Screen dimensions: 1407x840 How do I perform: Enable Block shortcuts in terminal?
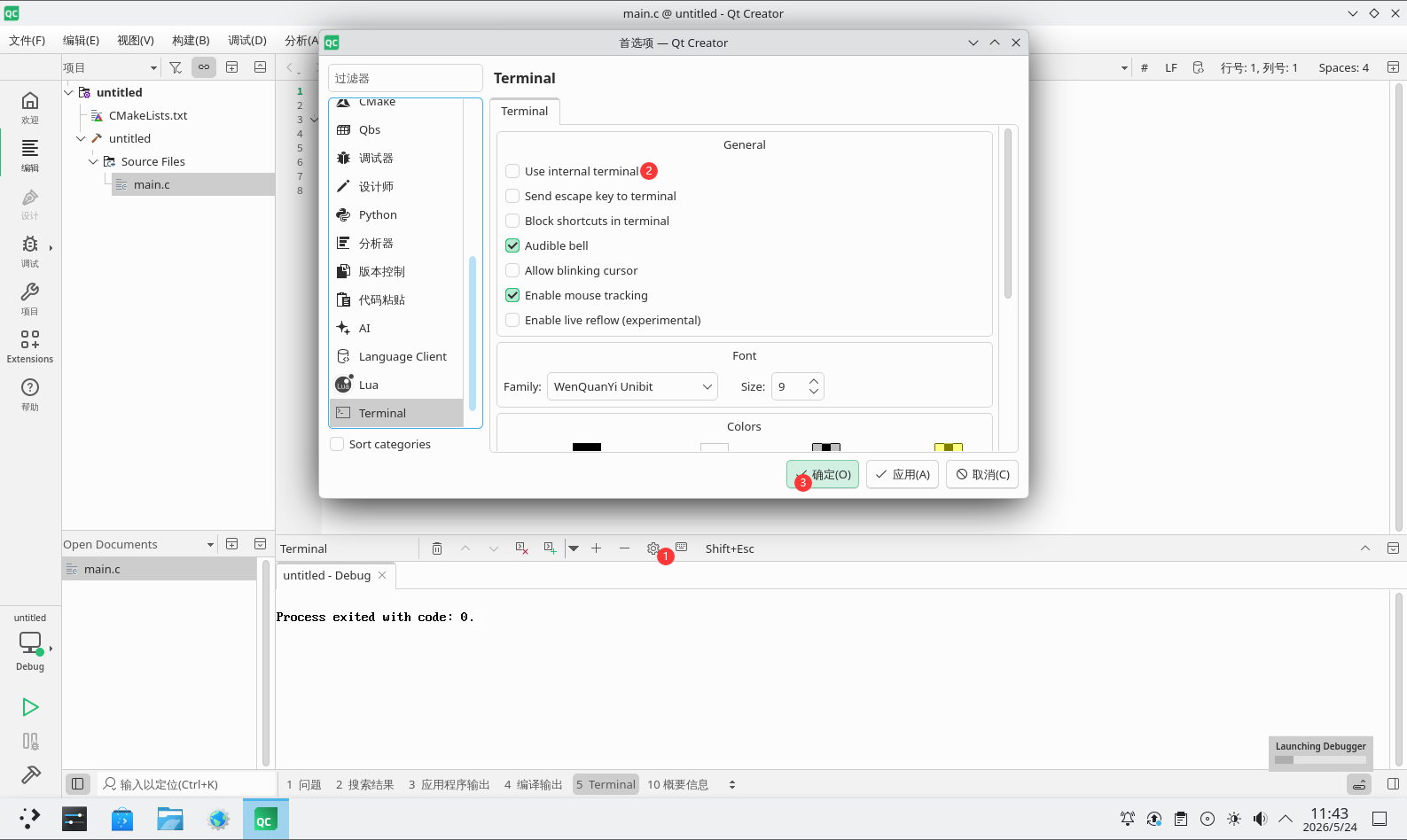coord(512,221)
